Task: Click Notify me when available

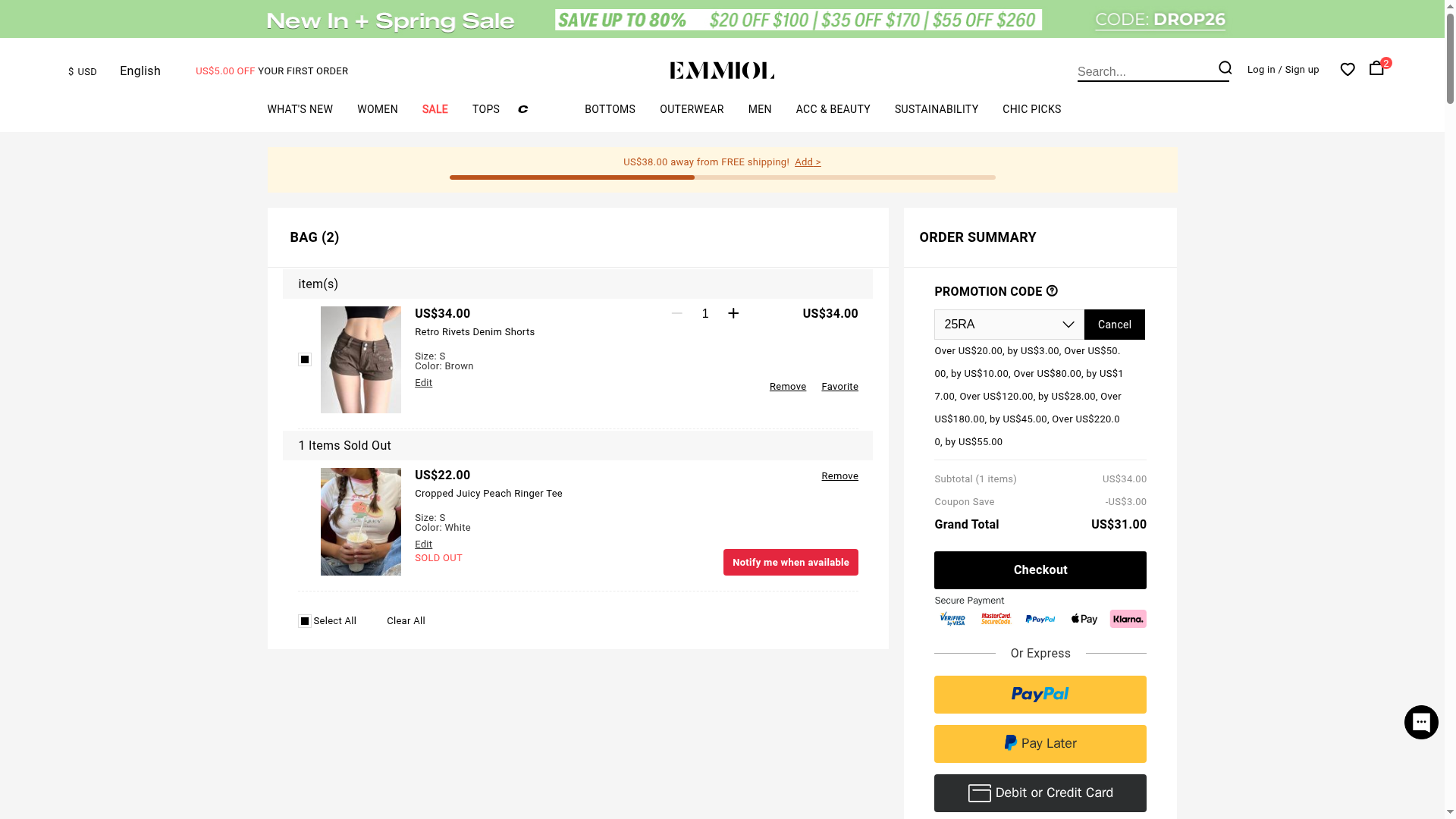Action: [x=790, y=563]
